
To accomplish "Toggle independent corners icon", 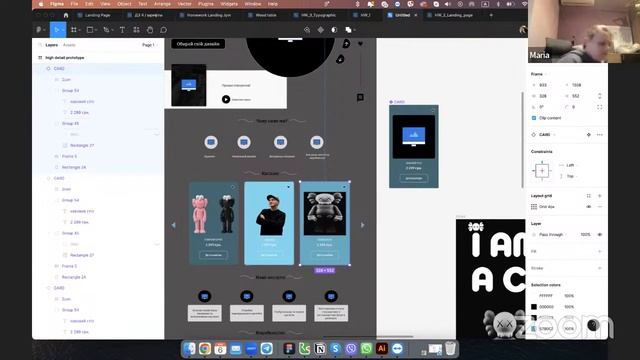I will point(600,107).
